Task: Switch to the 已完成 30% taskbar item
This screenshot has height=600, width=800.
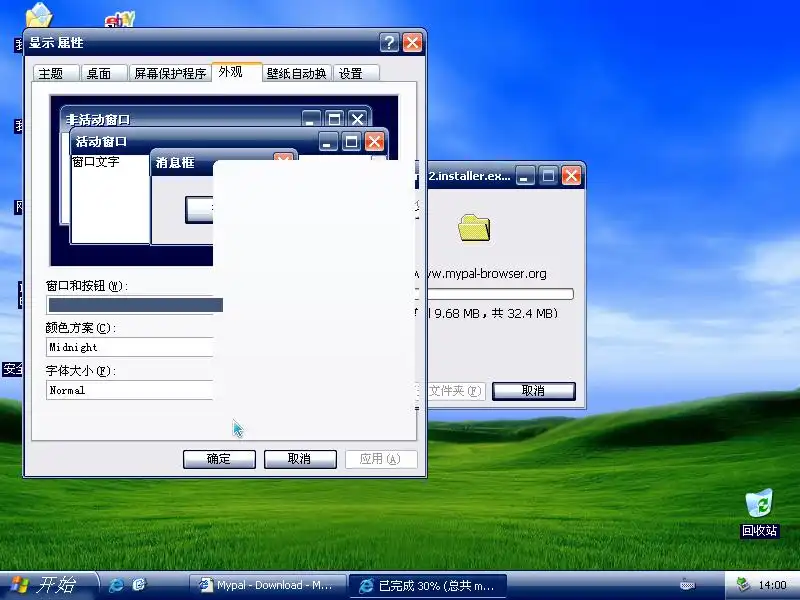Action: [428, 585]
